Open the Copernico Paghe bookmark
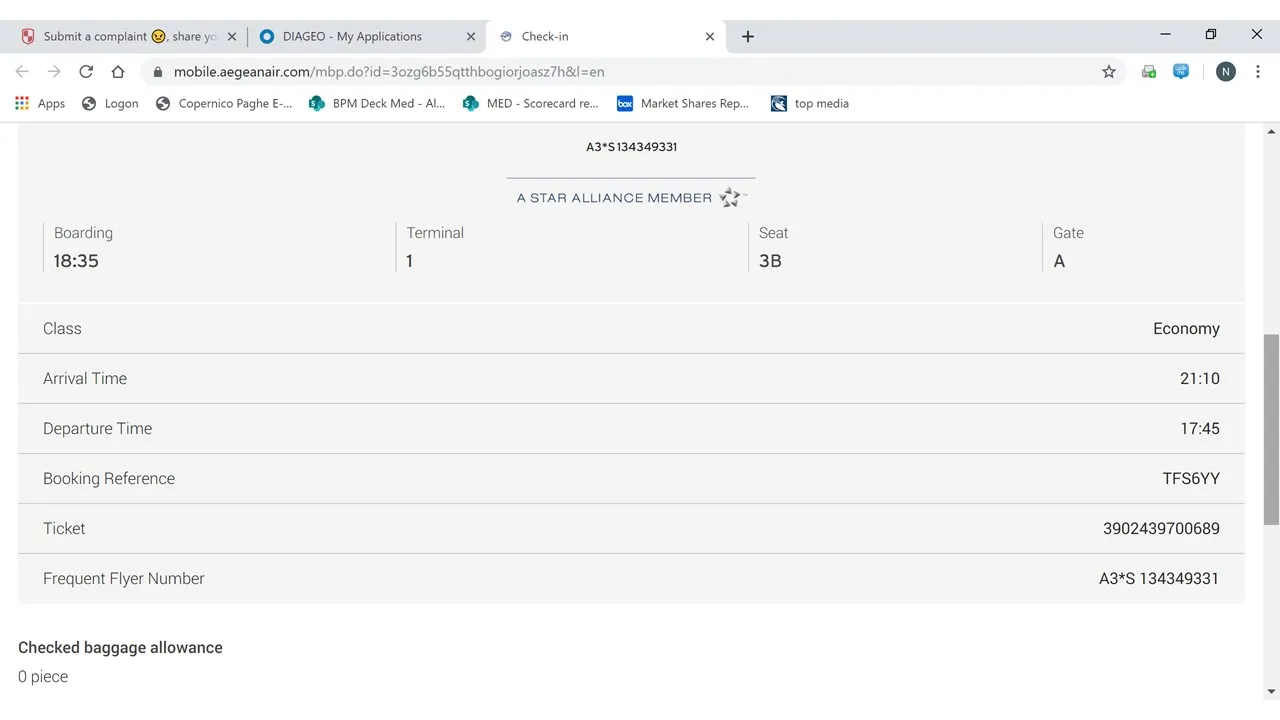1280x720 pixels. [x=224, y=103]
